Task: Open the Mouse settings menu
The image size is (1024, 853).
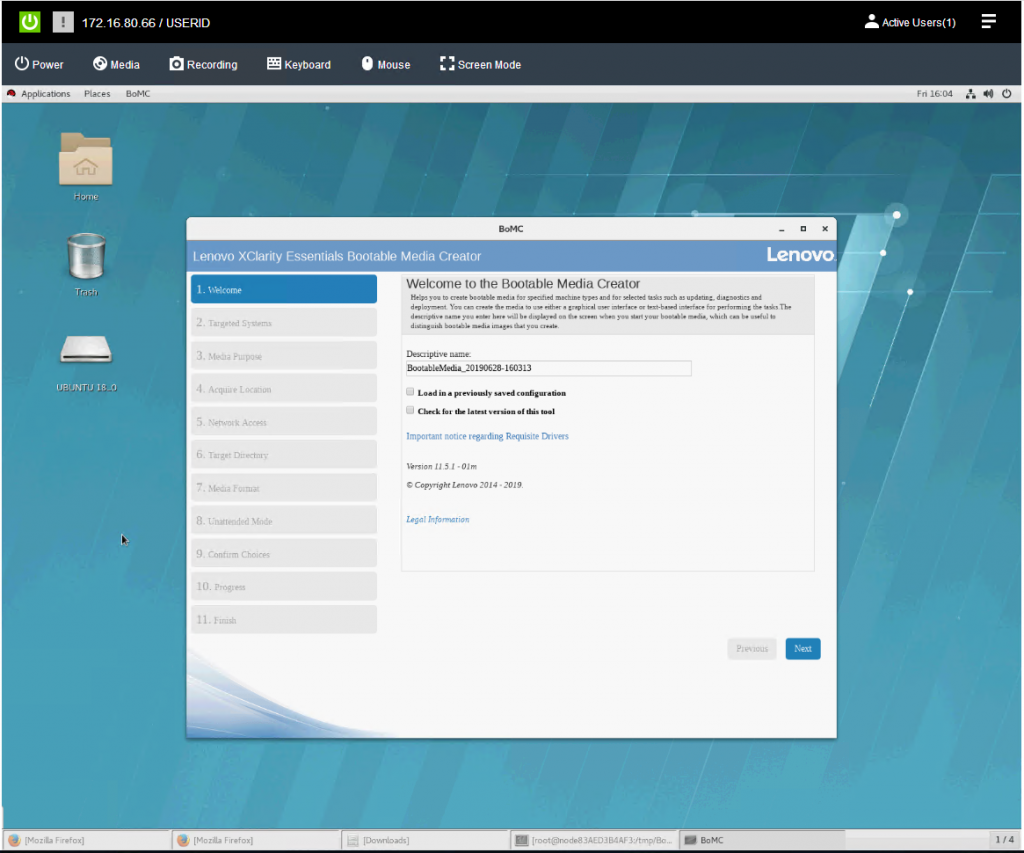Action: click(386, 64)
